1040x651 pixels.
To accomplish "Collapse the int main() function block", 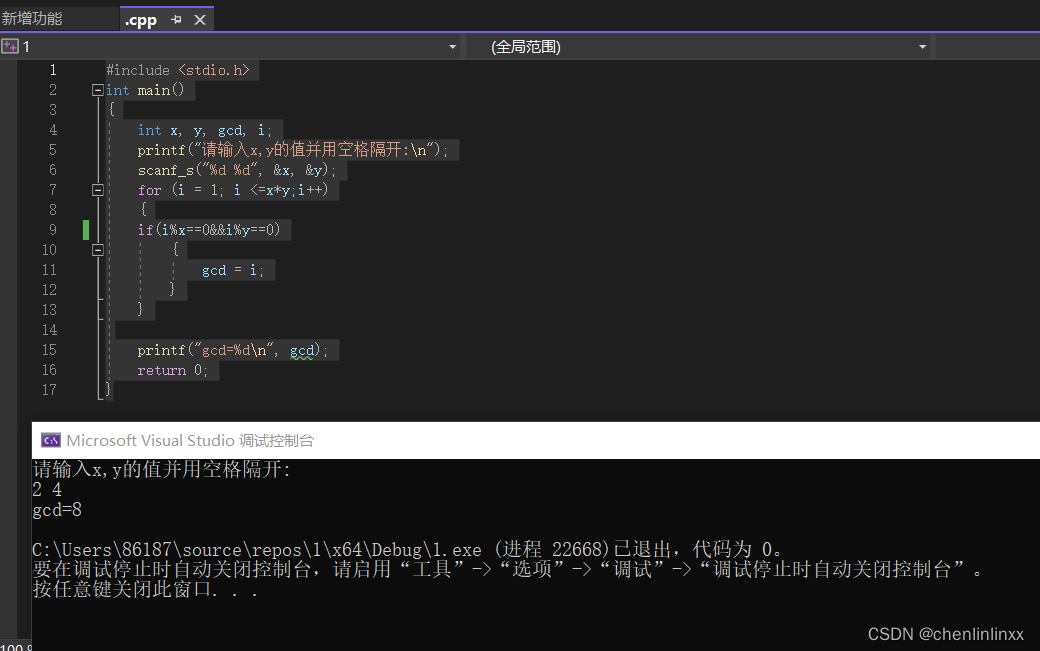I will tap(98, 90).
